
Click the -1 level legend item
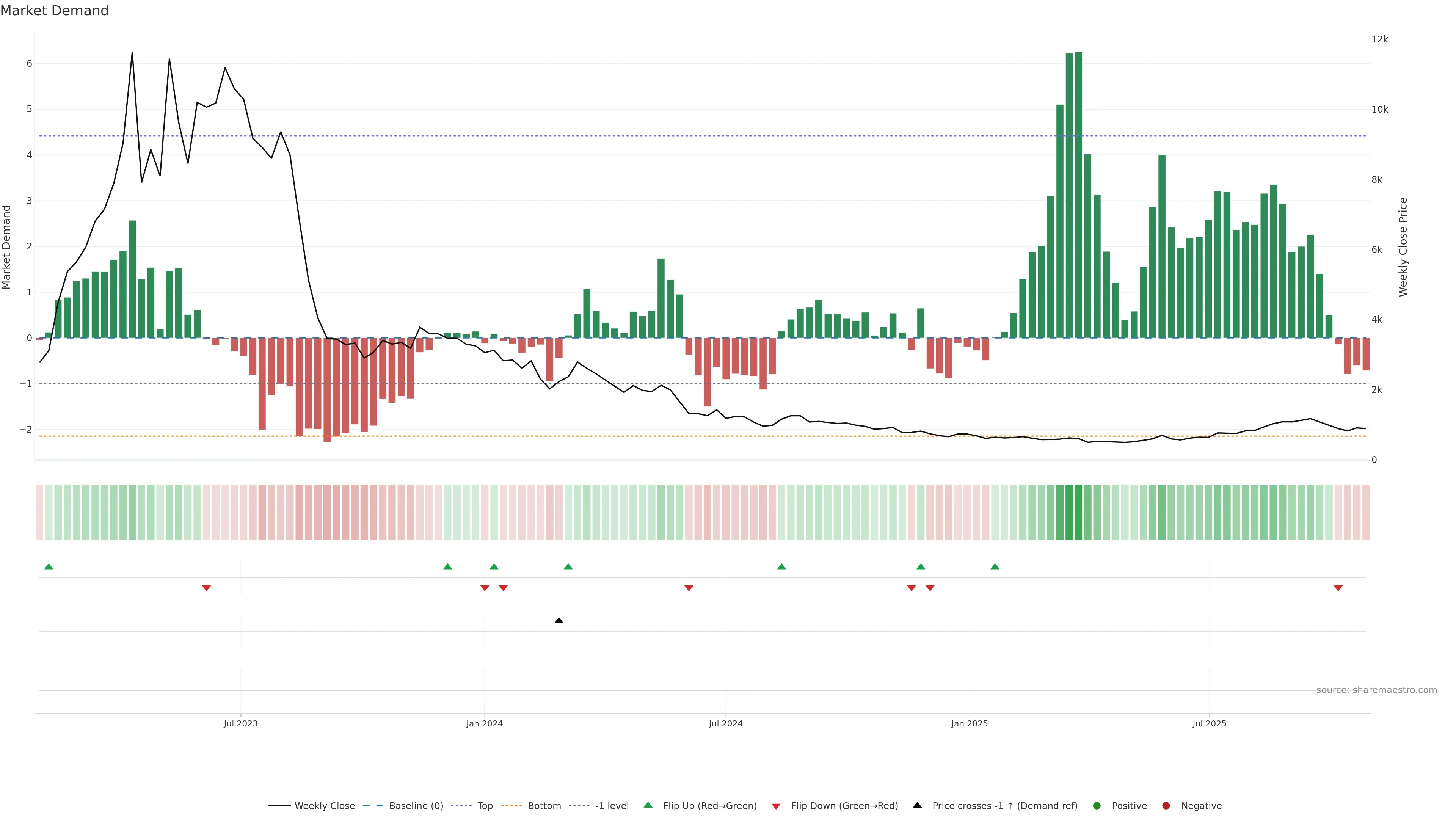click(612, 806)
